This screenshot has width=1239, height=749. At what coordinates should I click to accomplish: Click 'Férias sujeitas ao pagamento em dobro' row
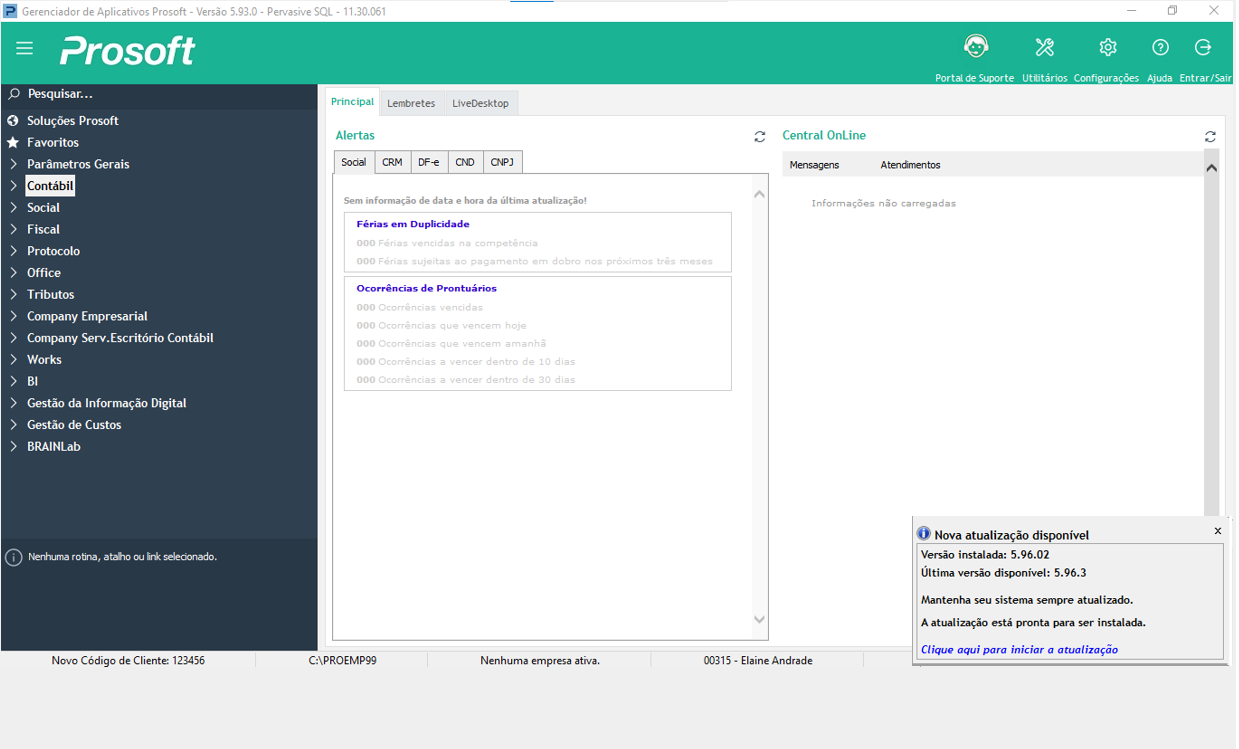[535, 261]
